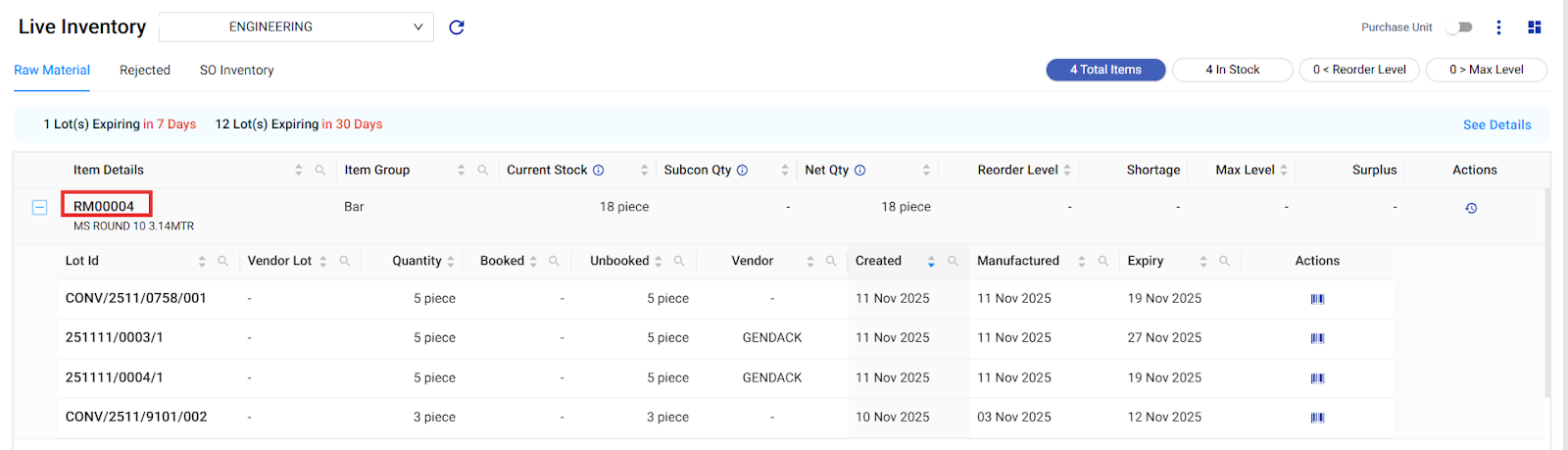Open the three-dot more options menu
Viewport: 1568px width, 450px height.
point(1498,27)
